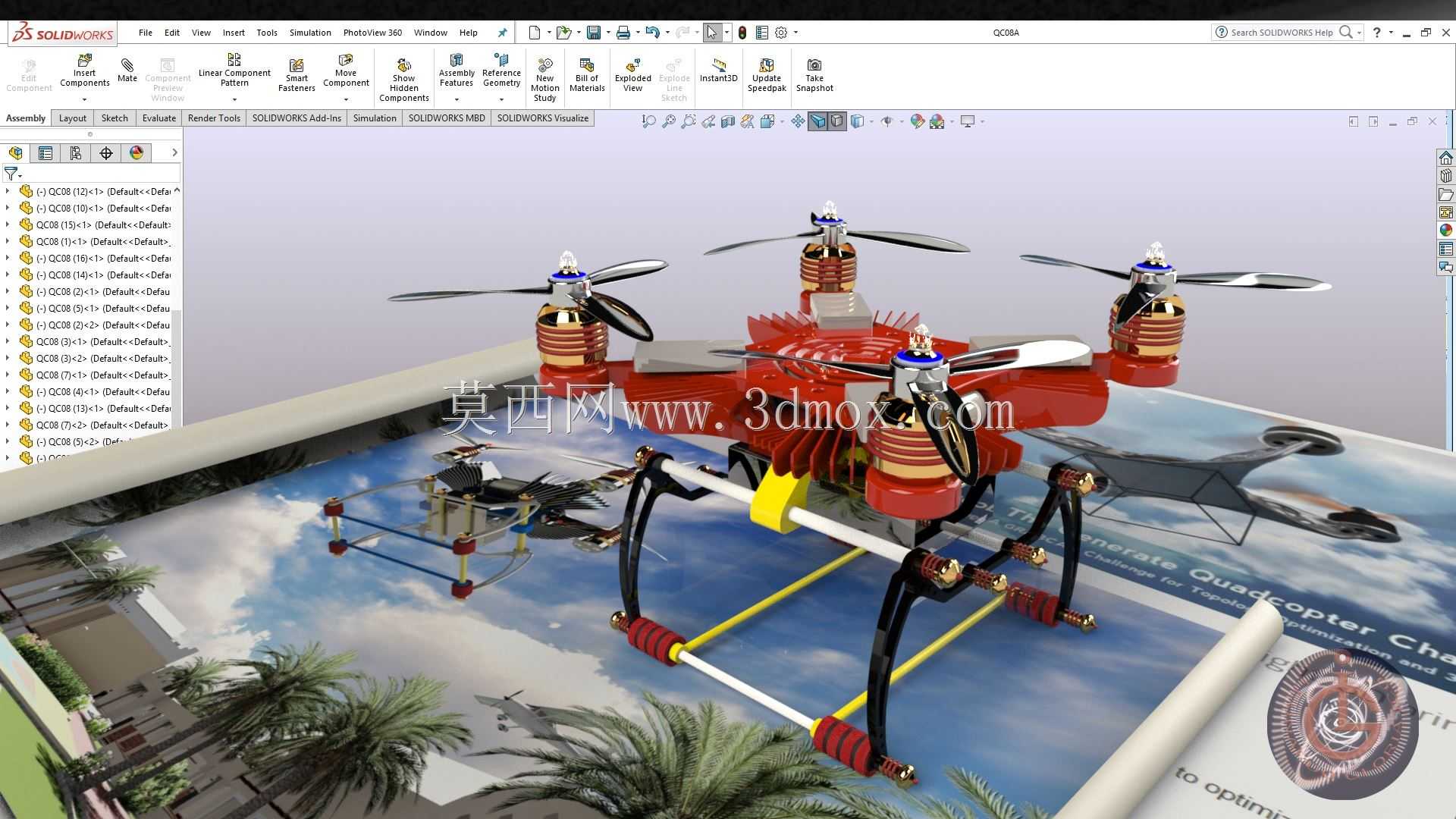Viewport: 1456px width, 819px height.
Task: Switch to the Sketch tab
Action: 115,118
